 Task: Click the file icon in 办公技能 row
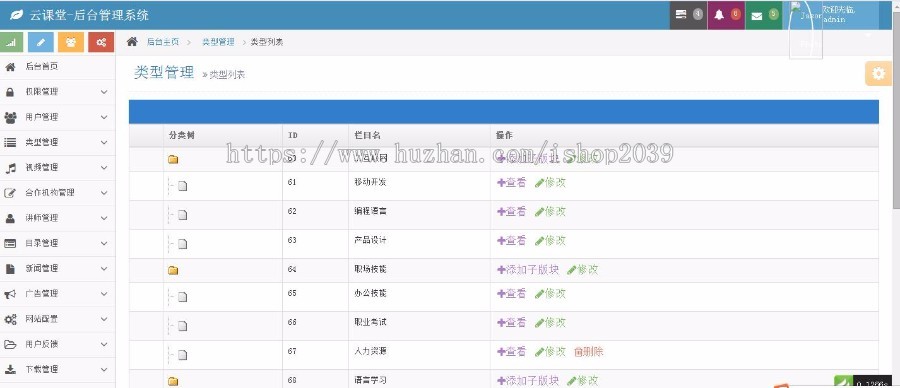click(x=183, y=297)
